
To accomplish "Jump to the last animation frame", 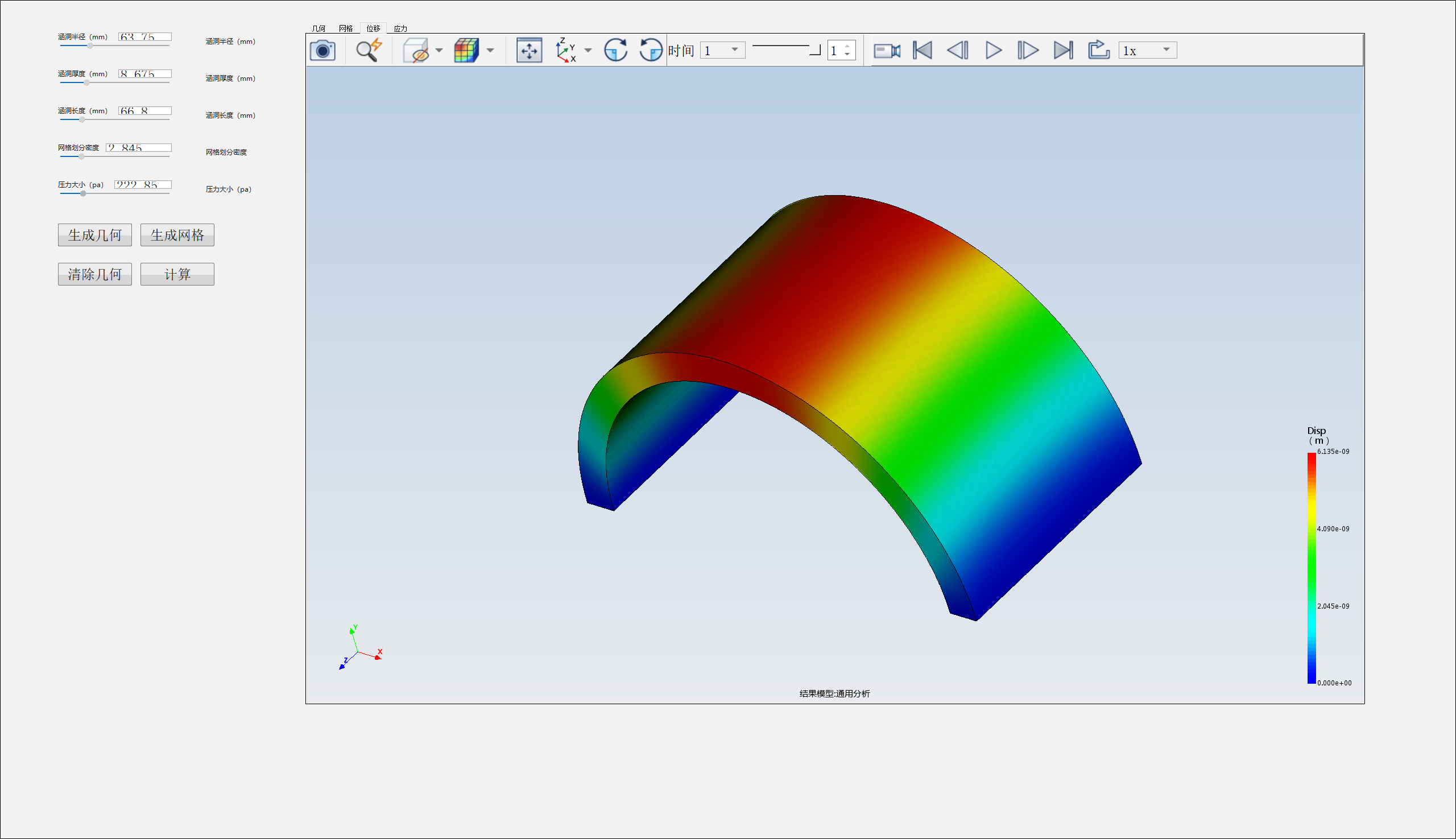I will (1063, 50).
